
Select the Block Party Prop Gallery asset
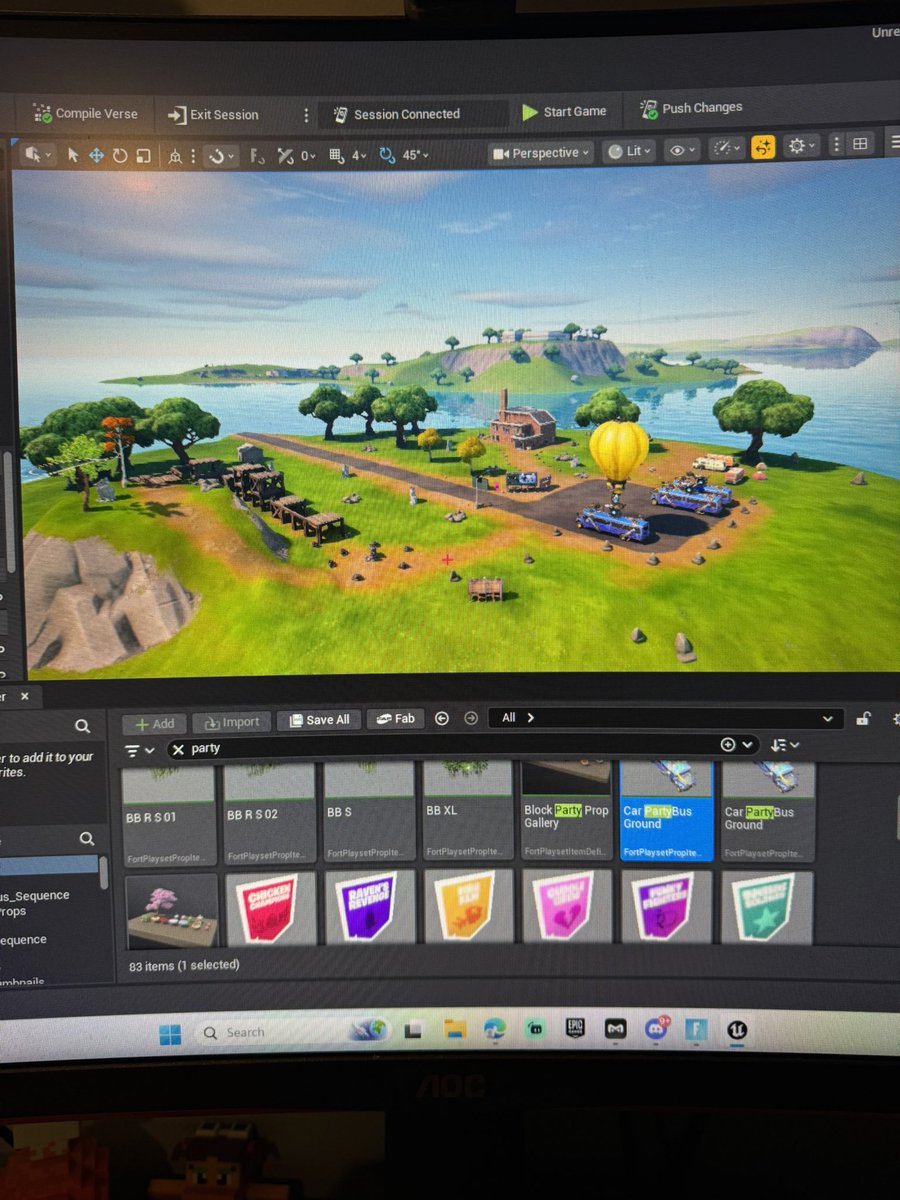pos(566,811)
